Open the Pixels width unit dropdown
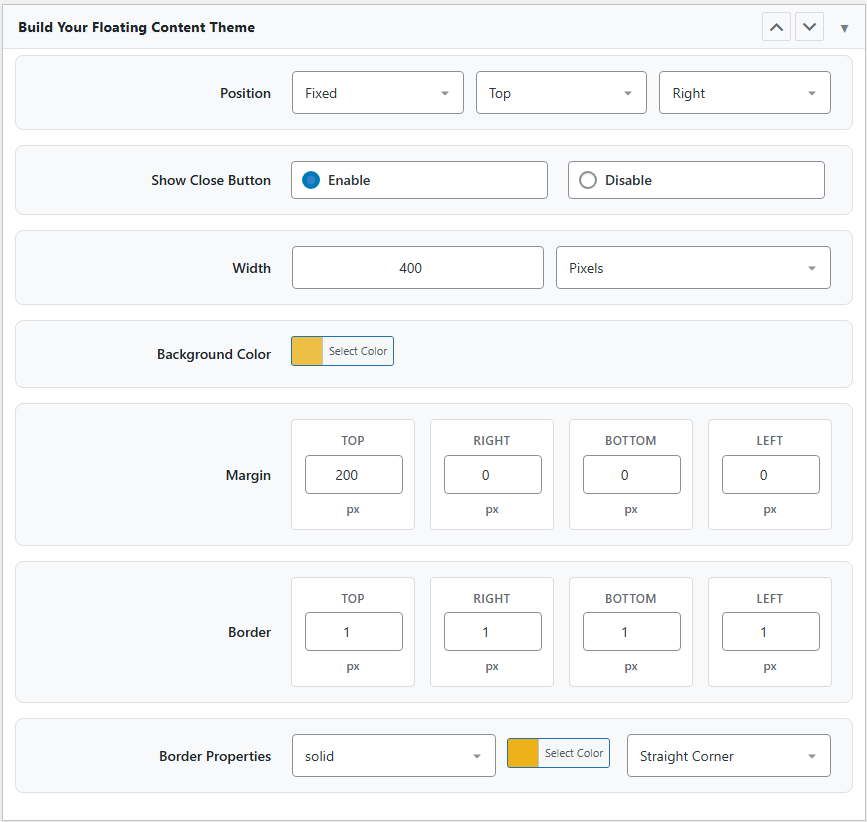867x822 pixels. click(693, 267)
